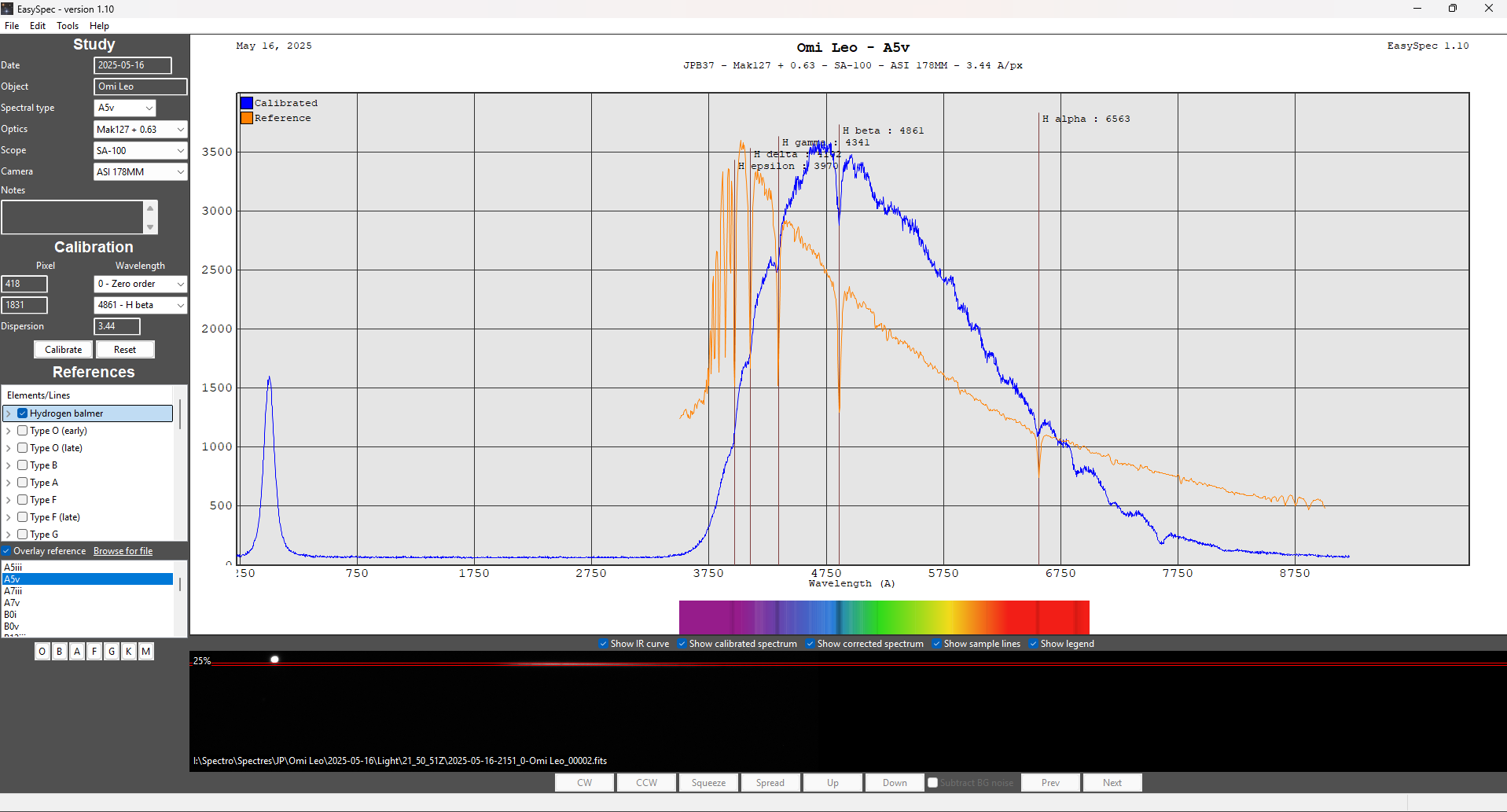Select B0i in the reference list
The width and height of the screenshot is (1507, 812).
[87, 615]
